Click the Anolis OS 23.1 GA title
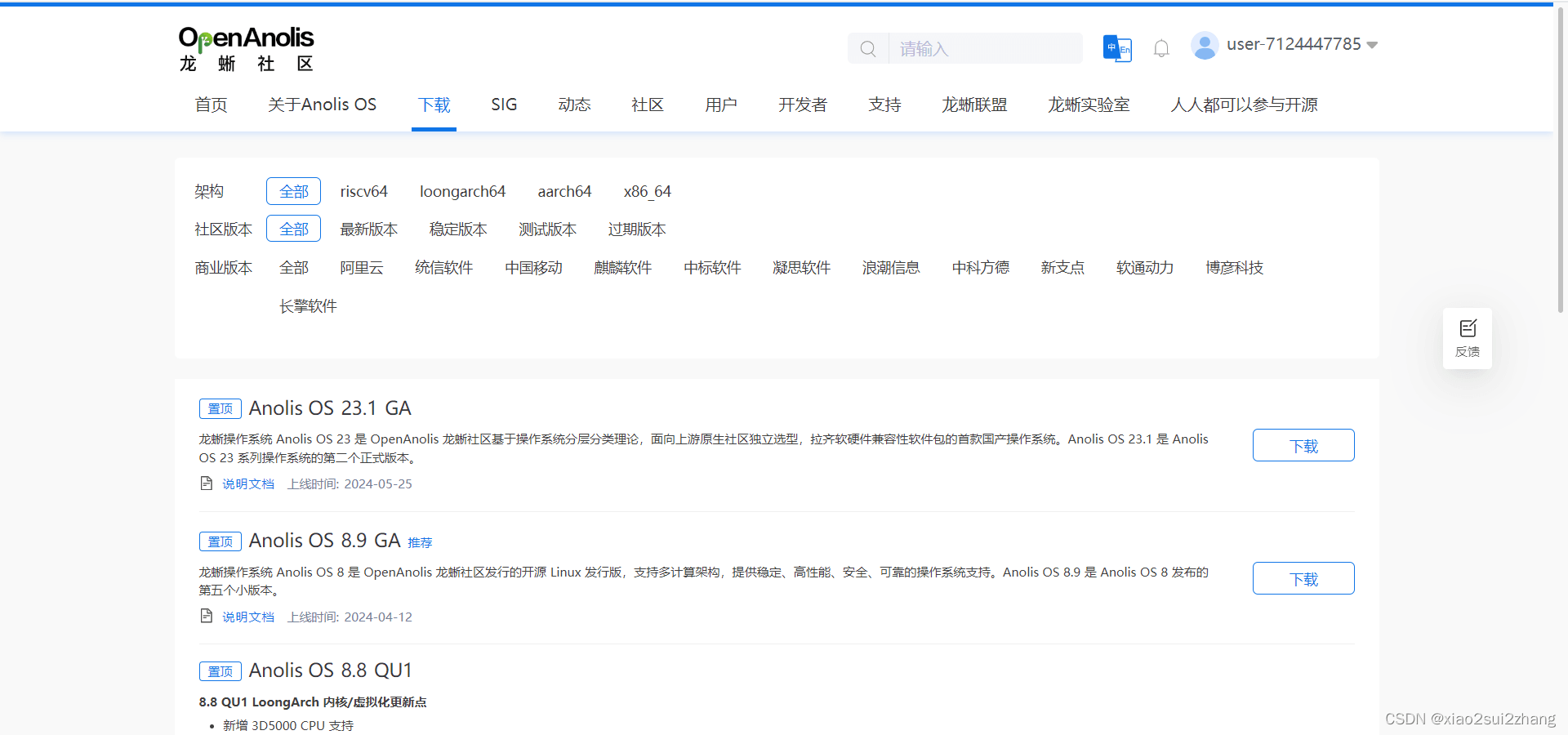This screenshot has width=1568, height=735. click(x=330, y=408)
